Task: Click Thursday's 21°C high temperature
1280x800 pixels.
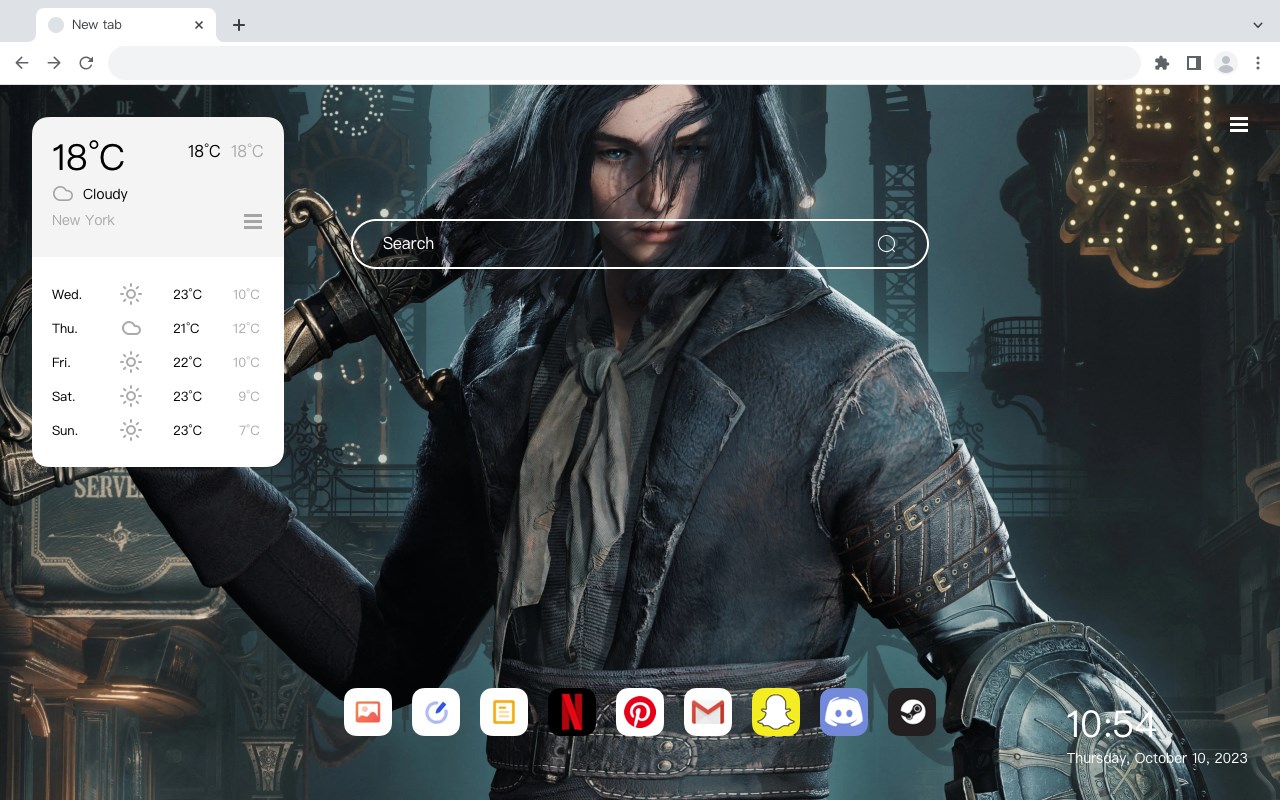Action: pos(186,328)
